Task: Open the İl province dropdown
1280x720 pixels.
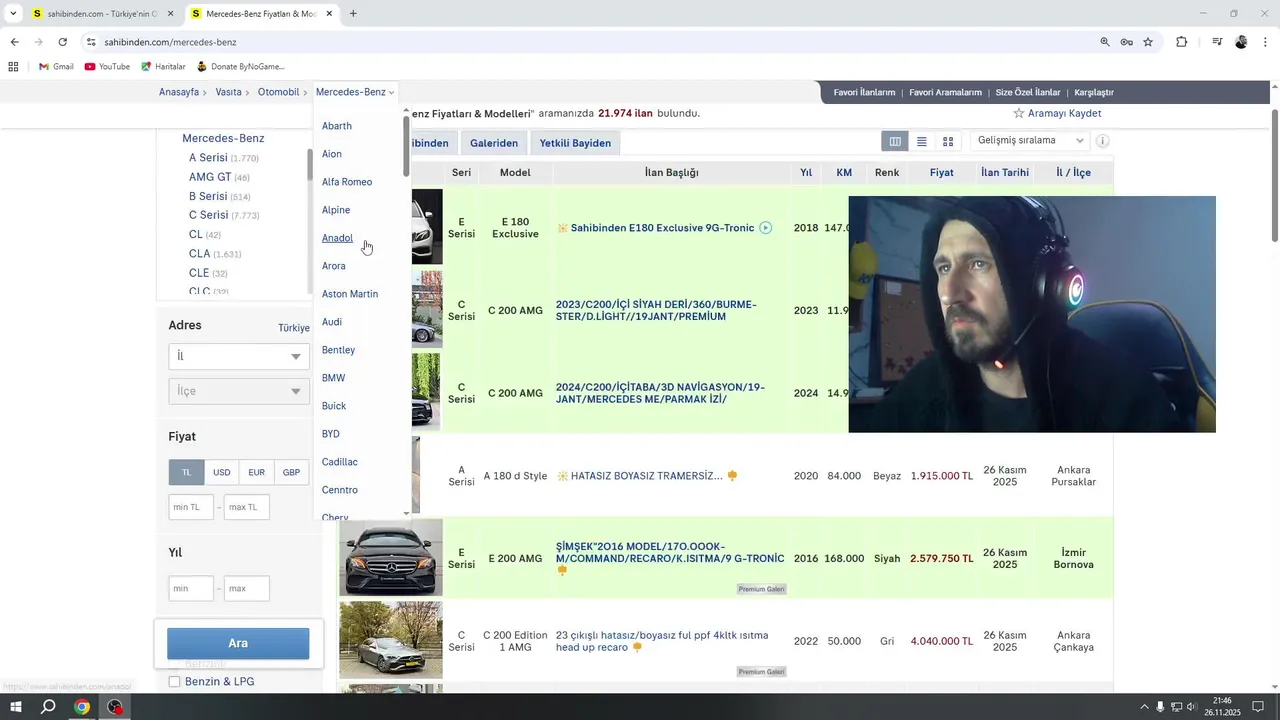Action: (x=238, y=356)
